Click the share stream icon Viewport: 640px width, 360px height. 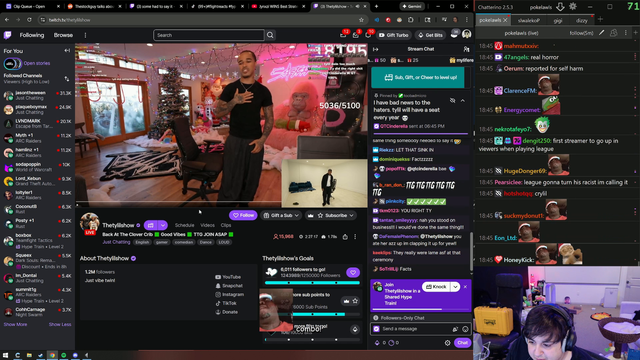[x=345, y=237]
